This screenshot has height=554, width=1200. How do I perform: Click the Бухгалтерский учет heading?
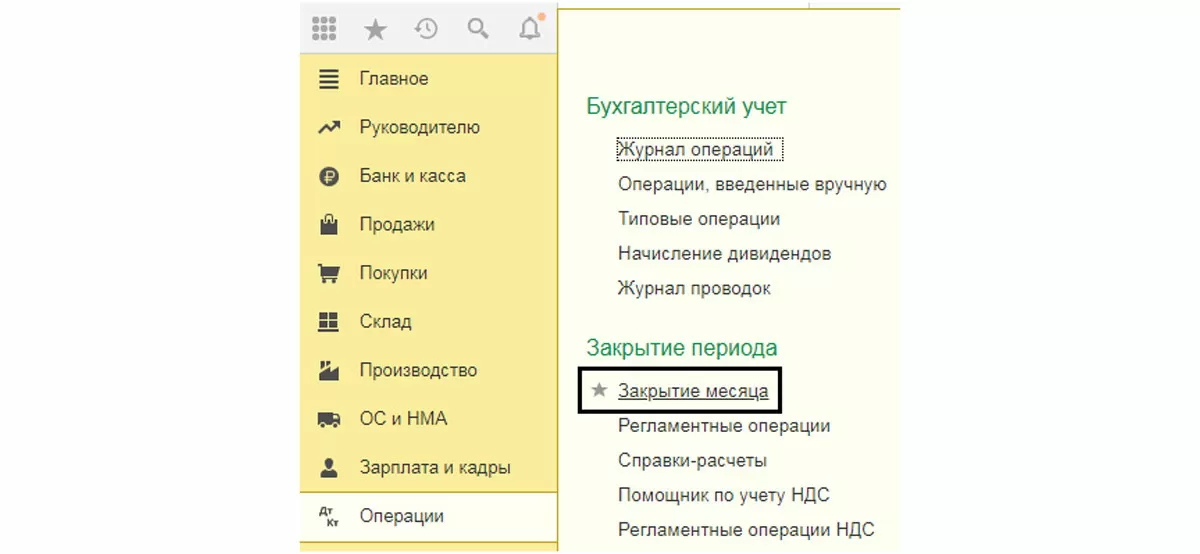[x=686, y=107]
